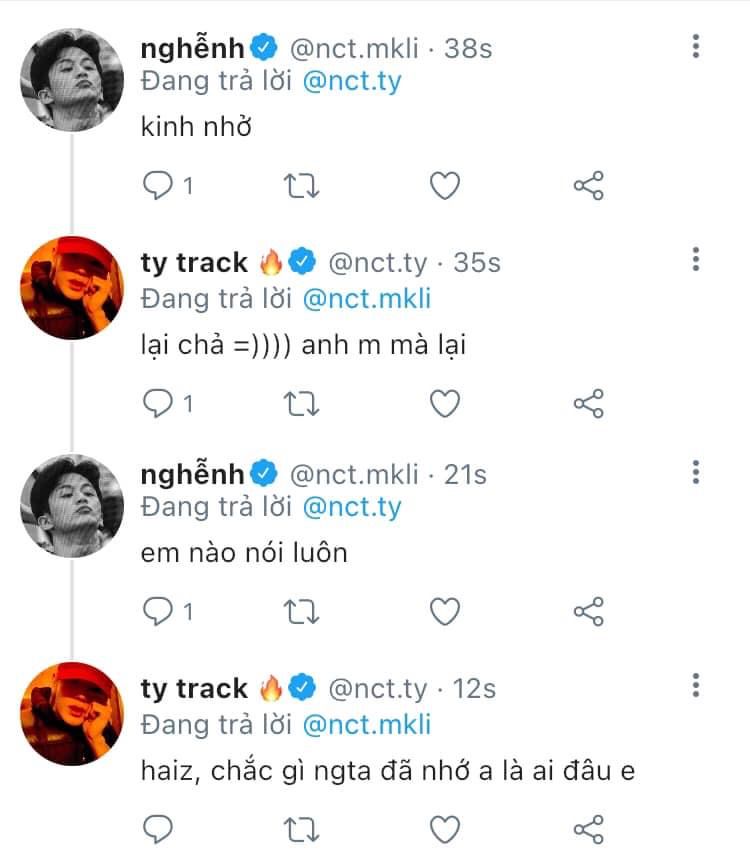Reply to "lại chả =))))" tweet
Image resolution: width=750 pixels, height=861 pixels.
coord(159,403)
